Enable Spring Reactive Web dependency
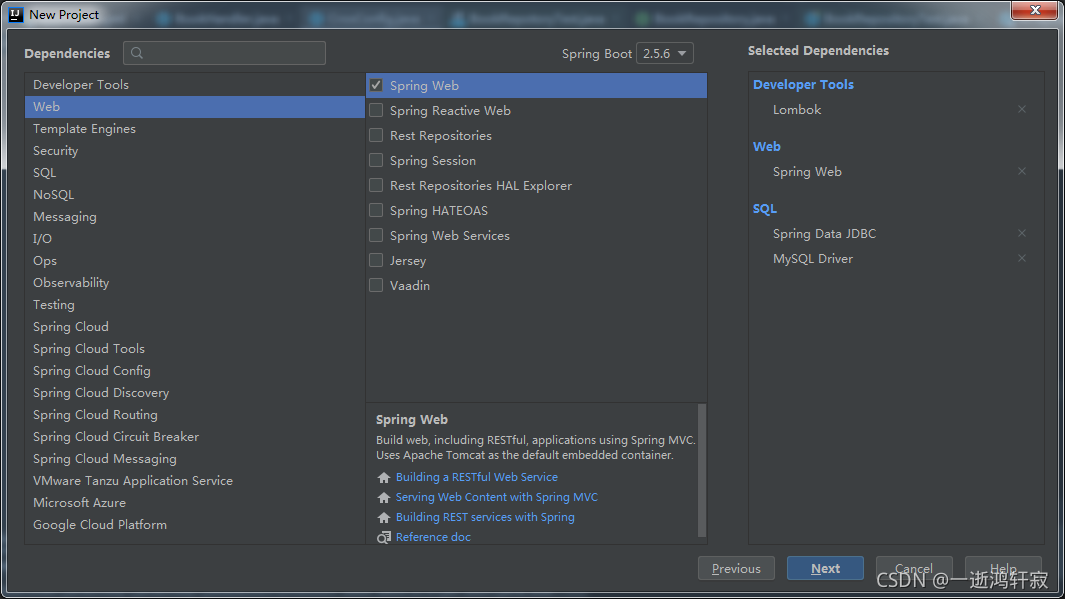Screen dimensions: 1065x599 pos(376,110)
